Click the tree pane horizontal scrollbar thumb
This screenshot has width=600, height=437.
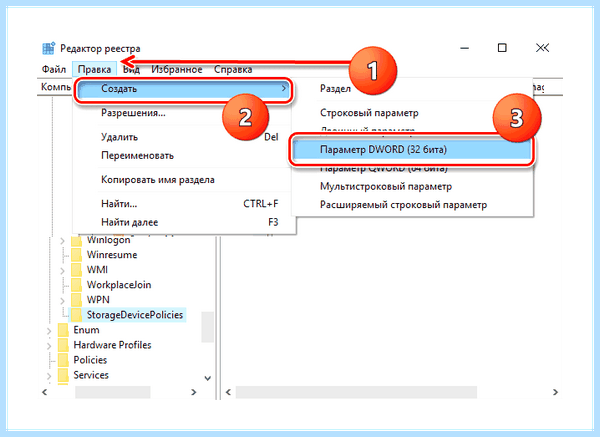click(112, 392)
